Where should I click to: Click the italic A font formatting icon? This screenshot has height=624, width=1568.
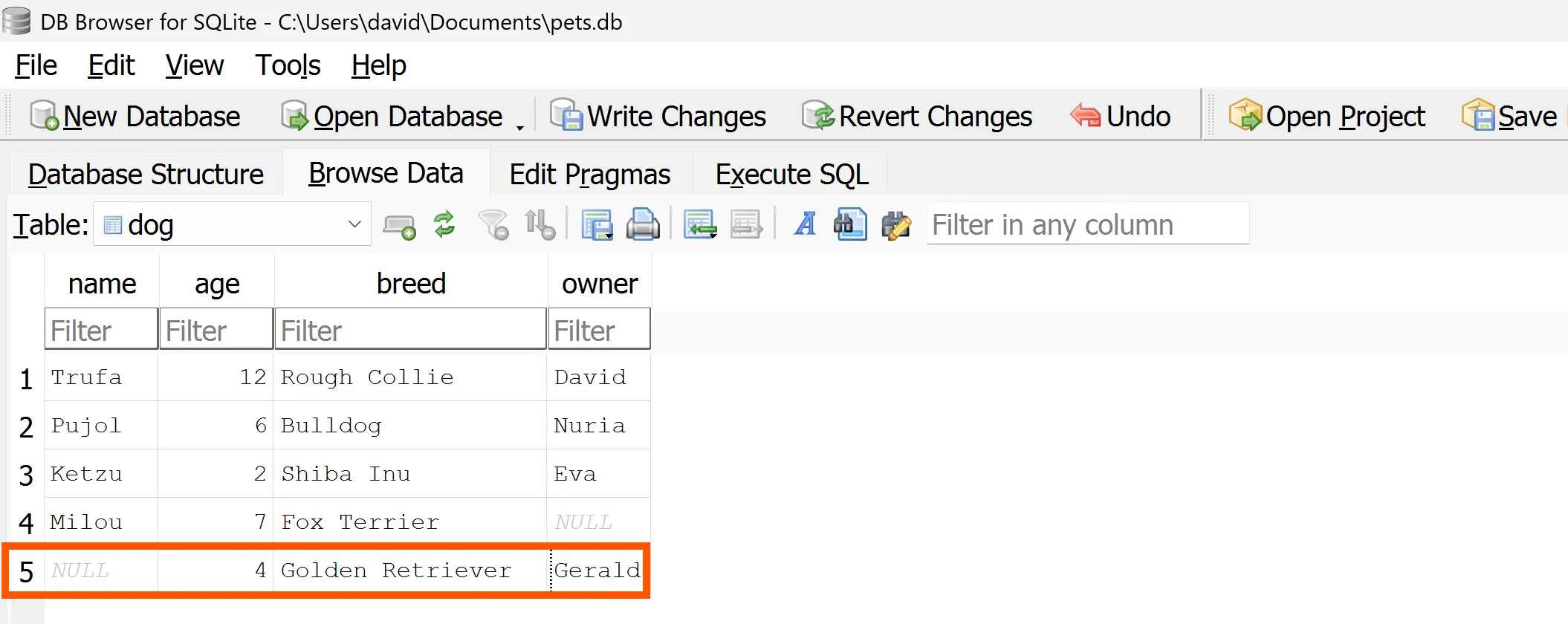[805, 224]
